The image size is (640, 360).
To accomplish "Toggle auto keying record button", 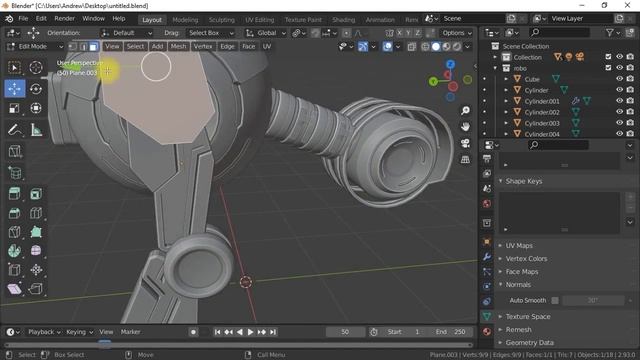I will tap(193, 332).
